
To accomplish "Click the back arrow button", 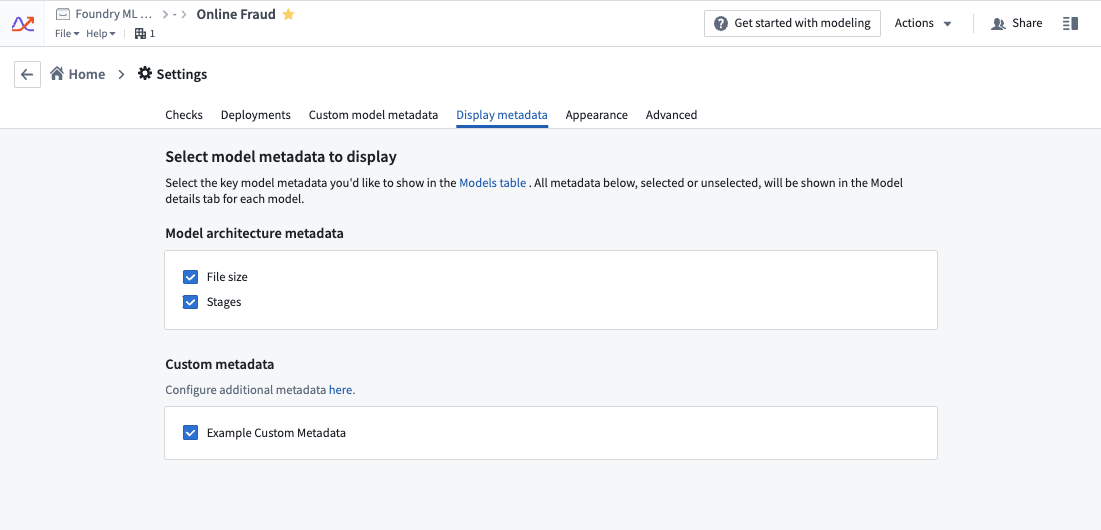I will tap(27, 74).
